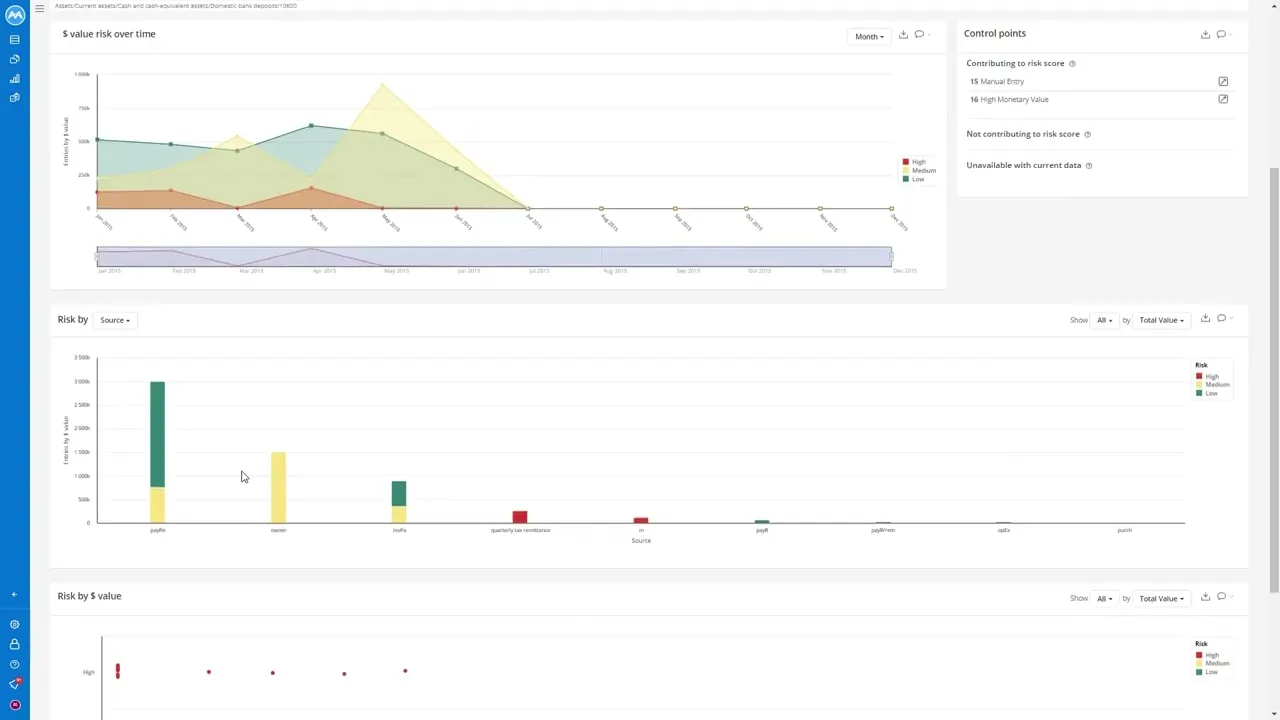Download the $ value risk over time chart
The image size is (1280, 720).
tap(903, 35)
